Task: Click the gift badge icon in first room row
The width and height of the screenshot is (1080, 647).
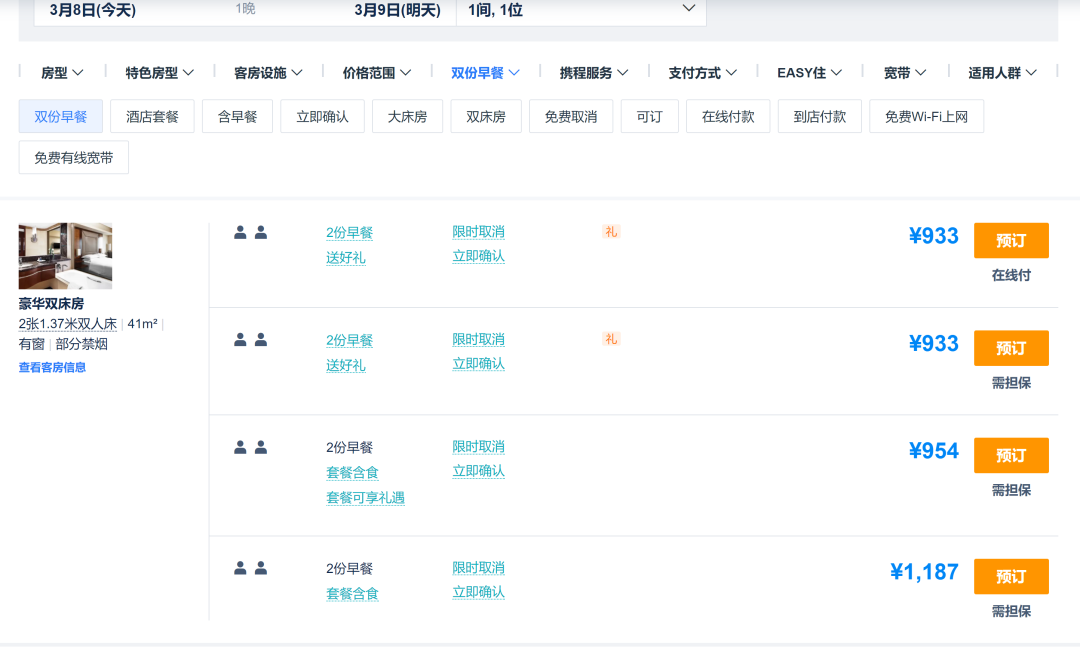Action: [611, 232]
